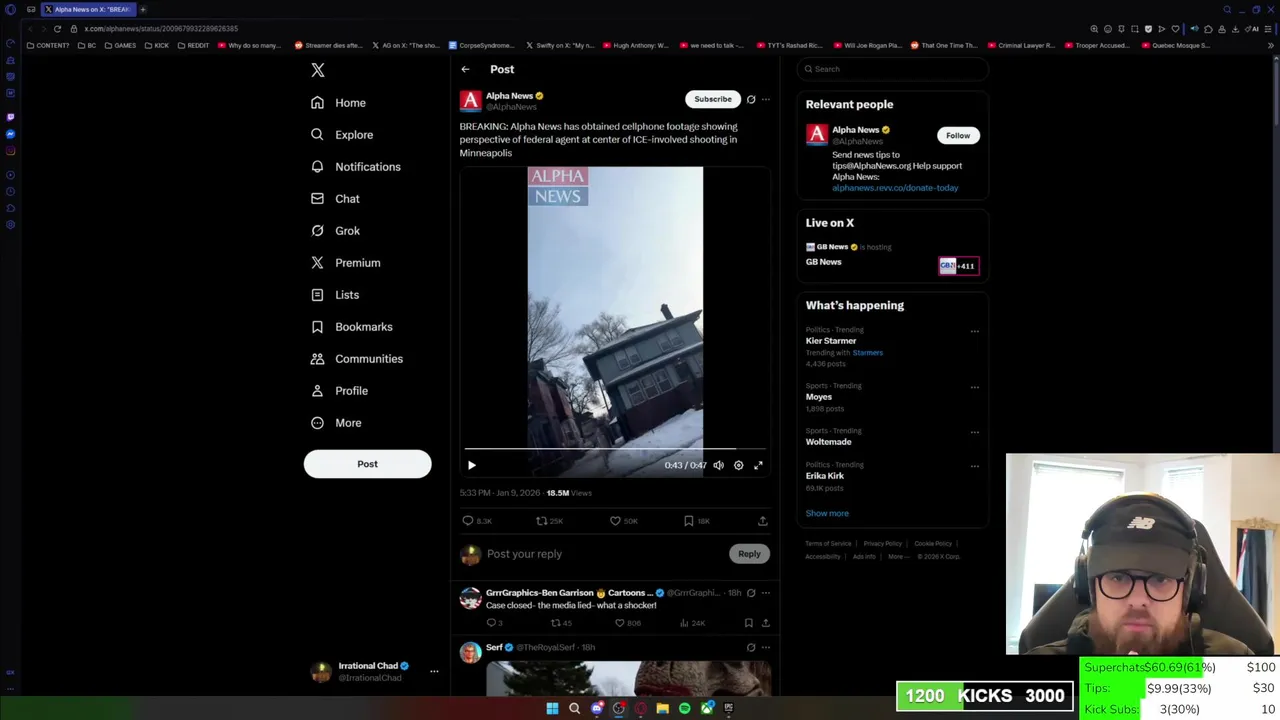Click the X logo in sidebar

[317, 70]
